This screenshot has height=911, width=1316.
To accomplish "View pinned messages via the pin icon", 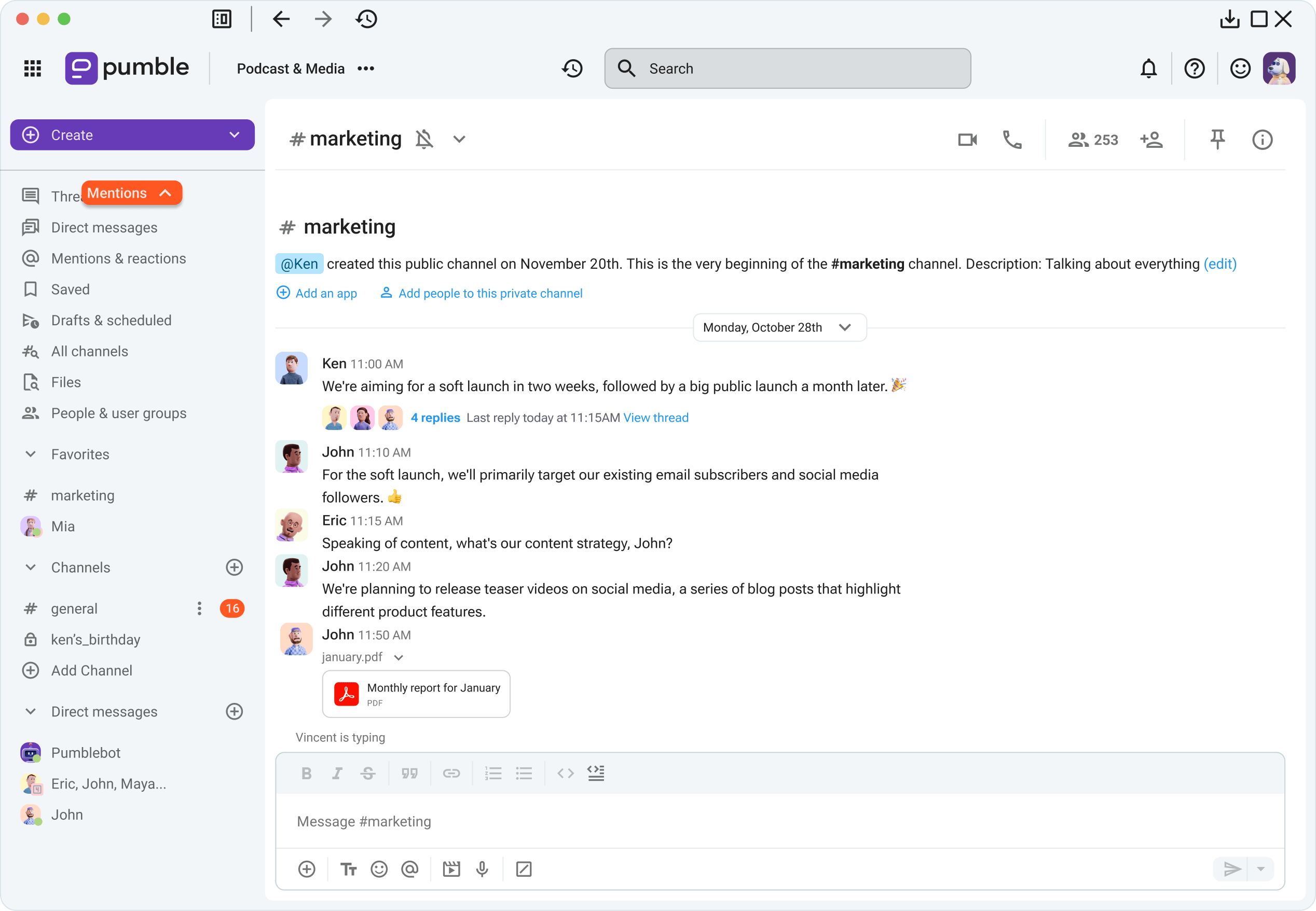I will coord(1217,139).
